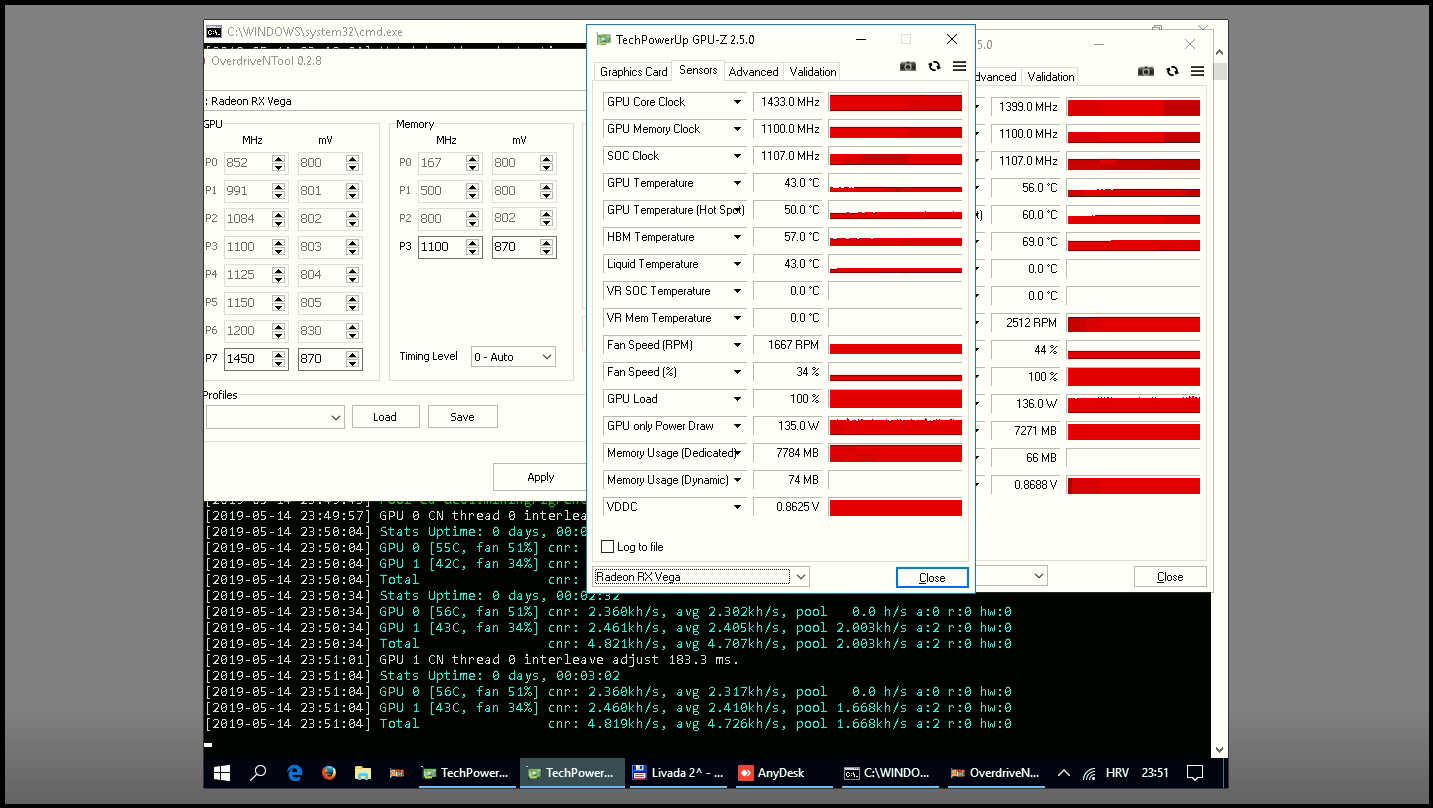Switch to the Livada 2^ taskbar item
Image resolution: width=1433 pixels, height=808 pixels.
pyautogui.click(x=678, y=772)
